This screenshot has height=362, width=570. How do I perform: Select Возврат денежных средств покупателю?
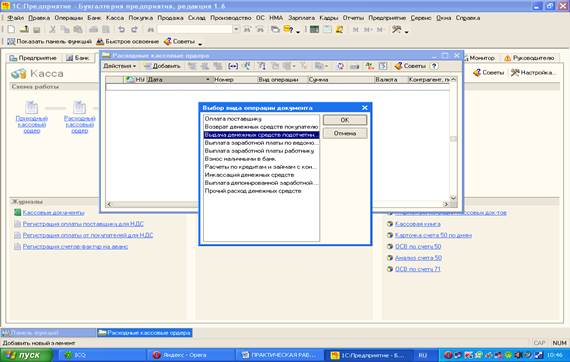point(261,126)
